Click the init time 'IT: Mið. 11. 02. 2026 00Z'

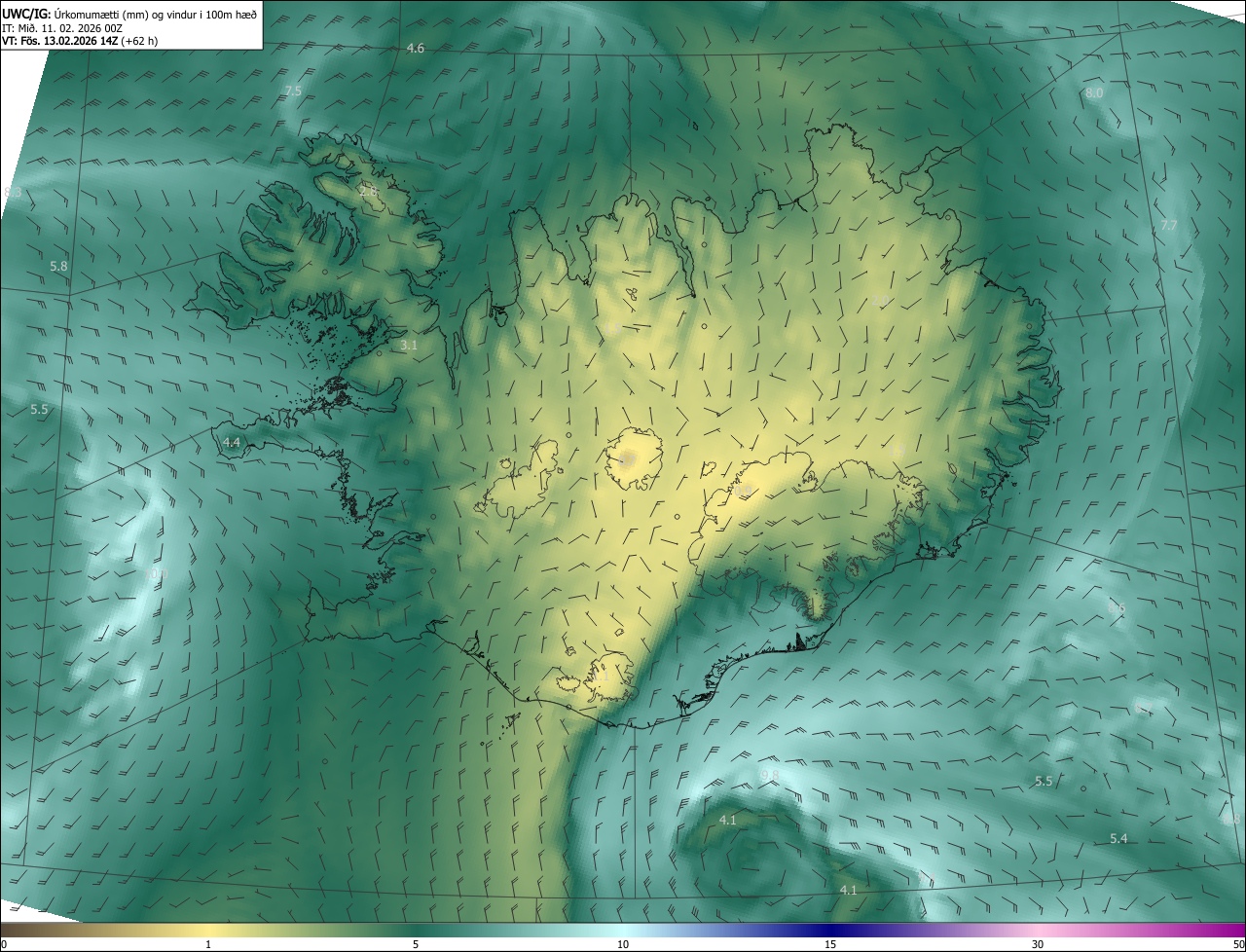tap(62, 27)
